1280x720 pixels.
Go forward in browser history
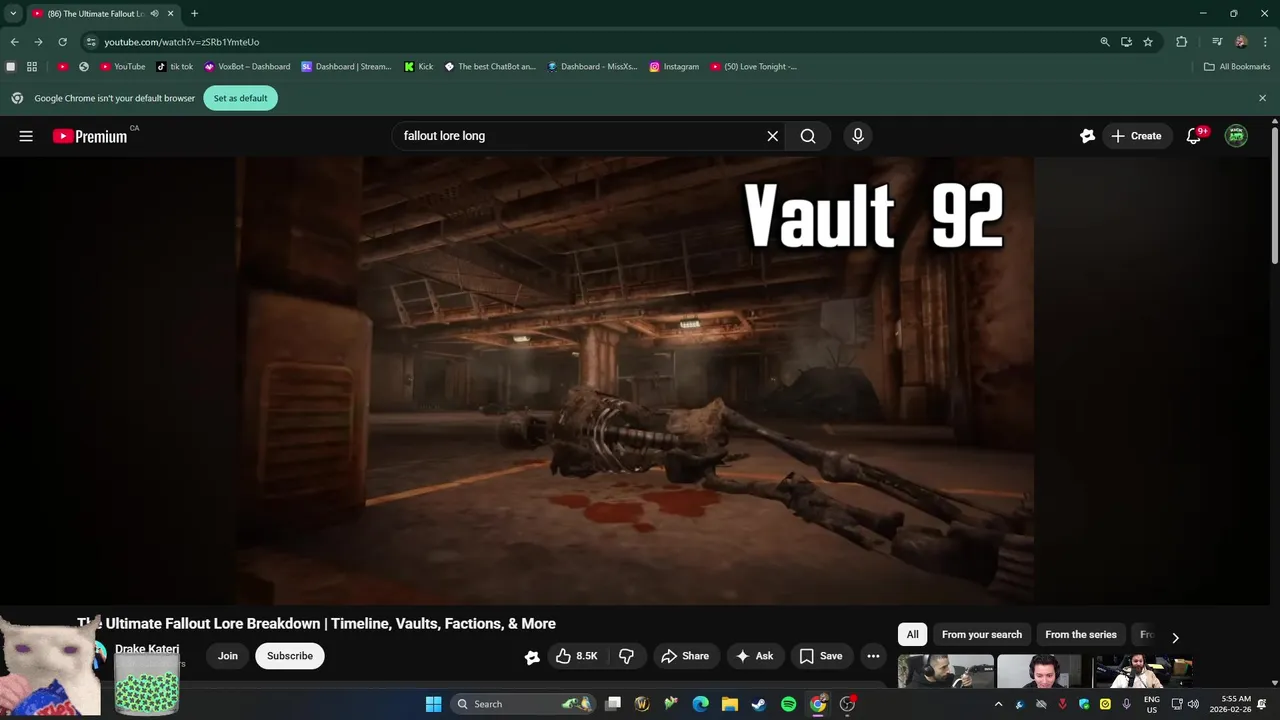(x=38, y=42)
